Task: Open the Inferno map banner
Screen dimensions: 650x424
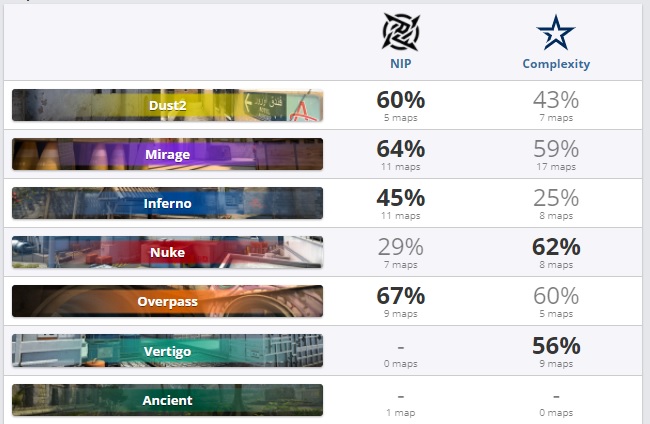Action: pos(168,203)
